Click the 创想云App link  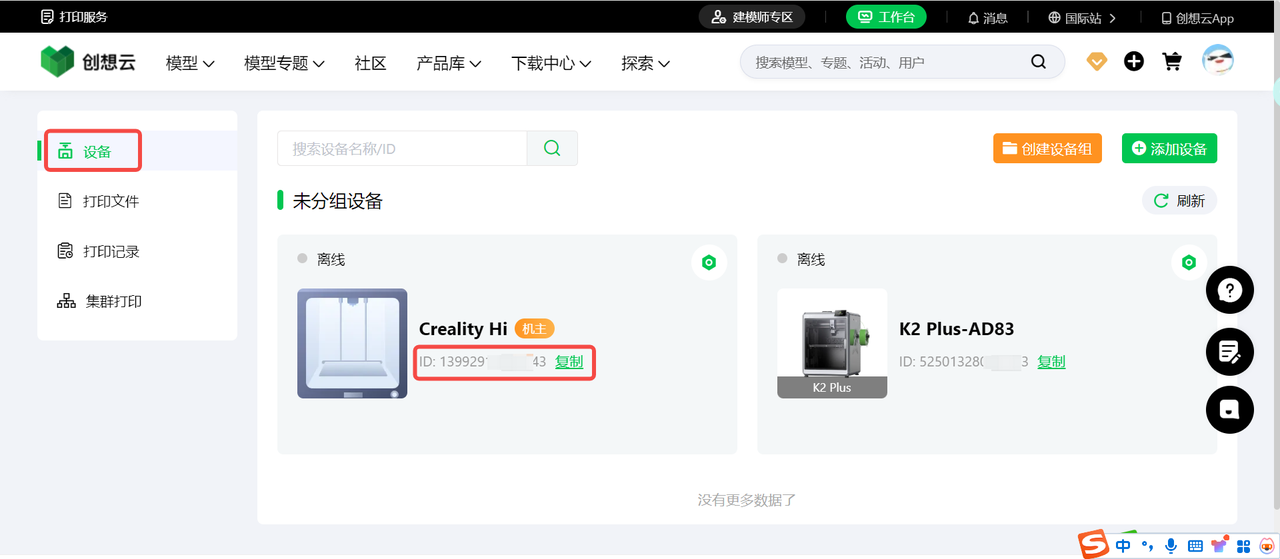pos(1197,17)
